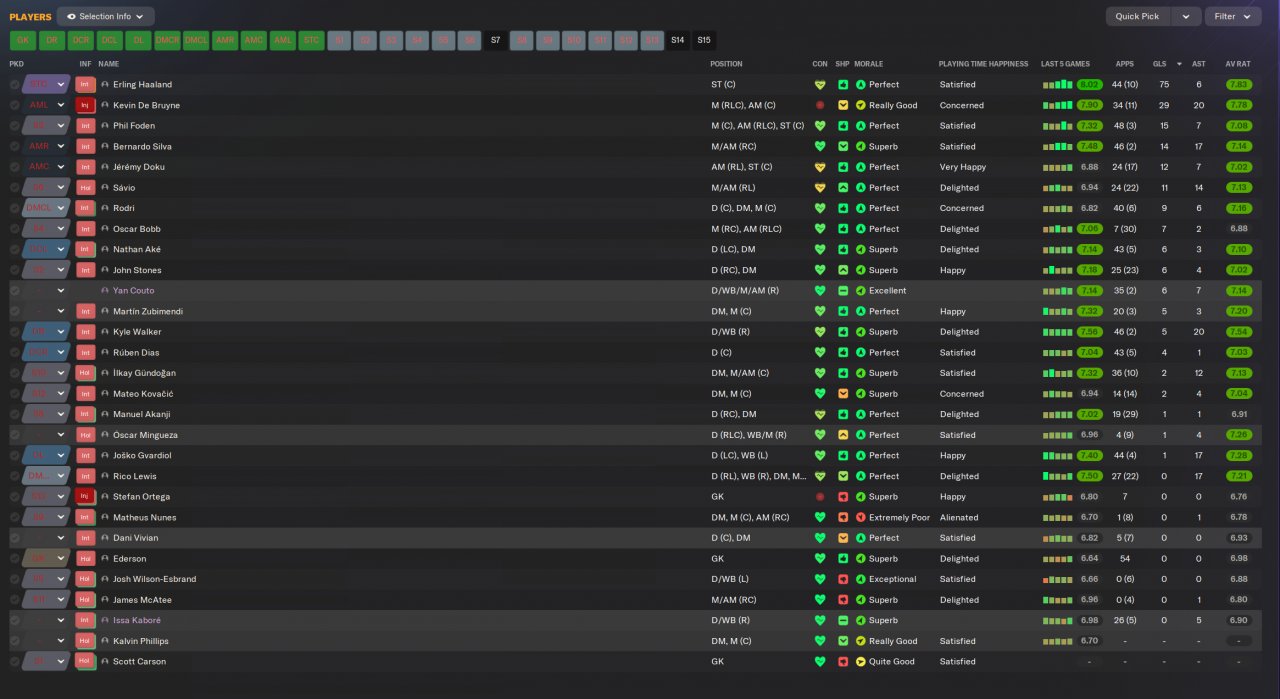1280x699 pixels.
Task: Sort by the PLAYING TIME HAPPINESS header
Action: pos(983,64)
